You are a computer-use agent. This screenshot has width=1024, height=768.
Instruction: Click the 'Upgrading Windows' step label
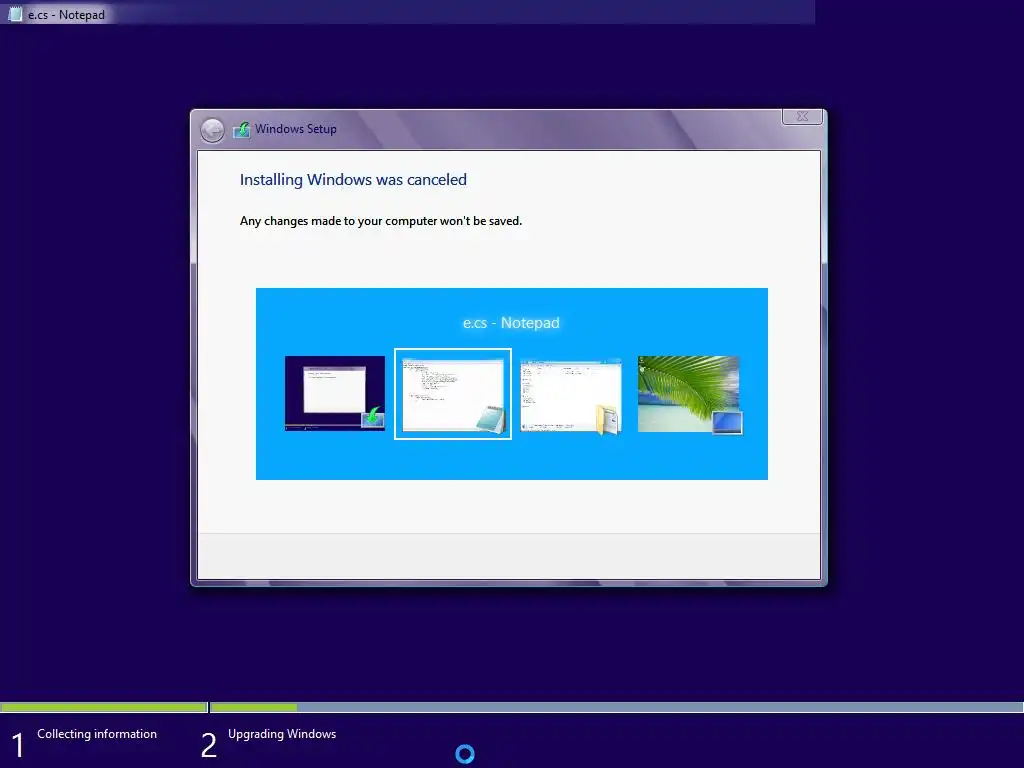point(282,734)
